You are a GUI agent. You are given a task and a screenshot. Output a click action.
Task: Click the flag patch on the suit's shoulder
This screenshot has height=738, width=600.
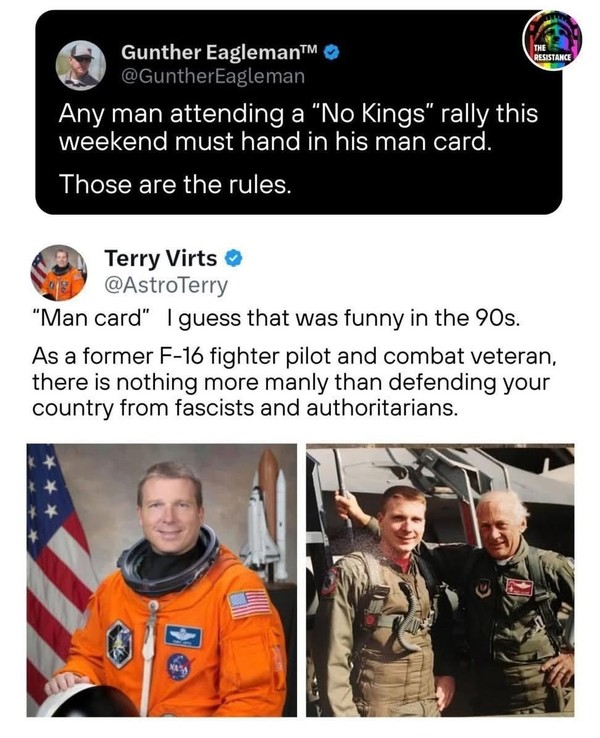[248, 603]
